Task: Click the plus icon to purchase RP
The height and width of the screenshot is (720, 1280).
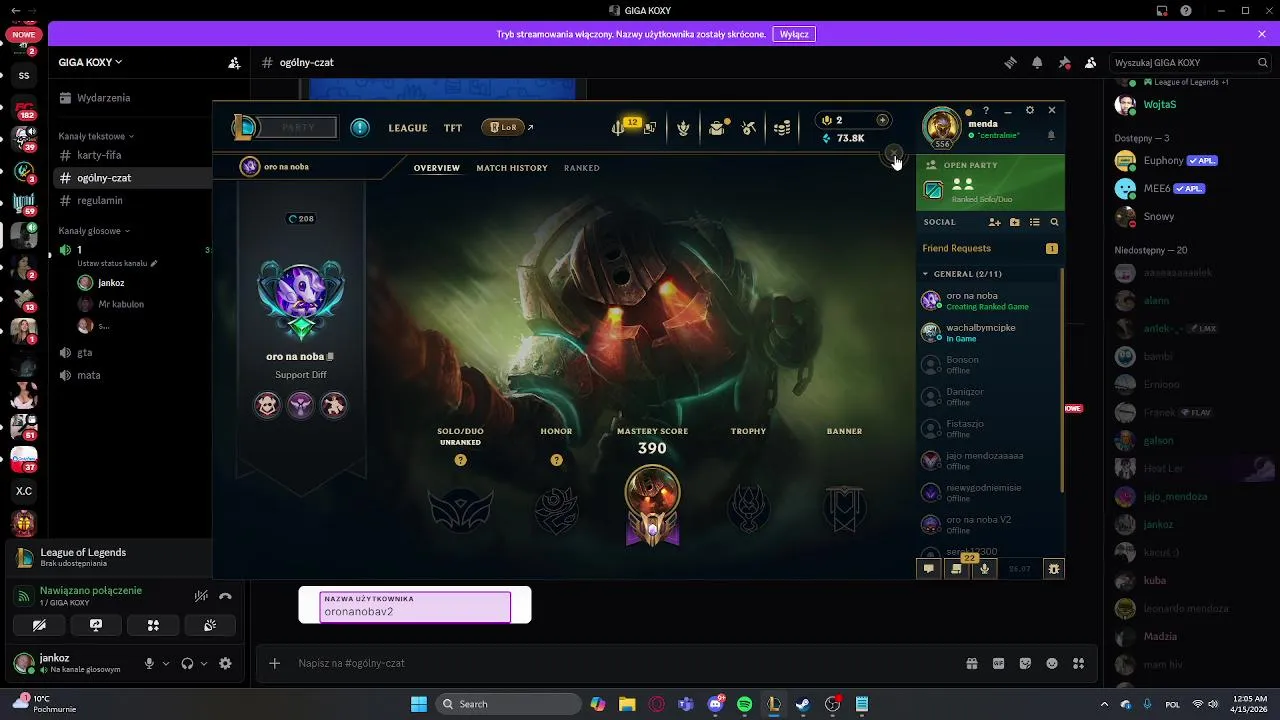Action: coord(882,120)
